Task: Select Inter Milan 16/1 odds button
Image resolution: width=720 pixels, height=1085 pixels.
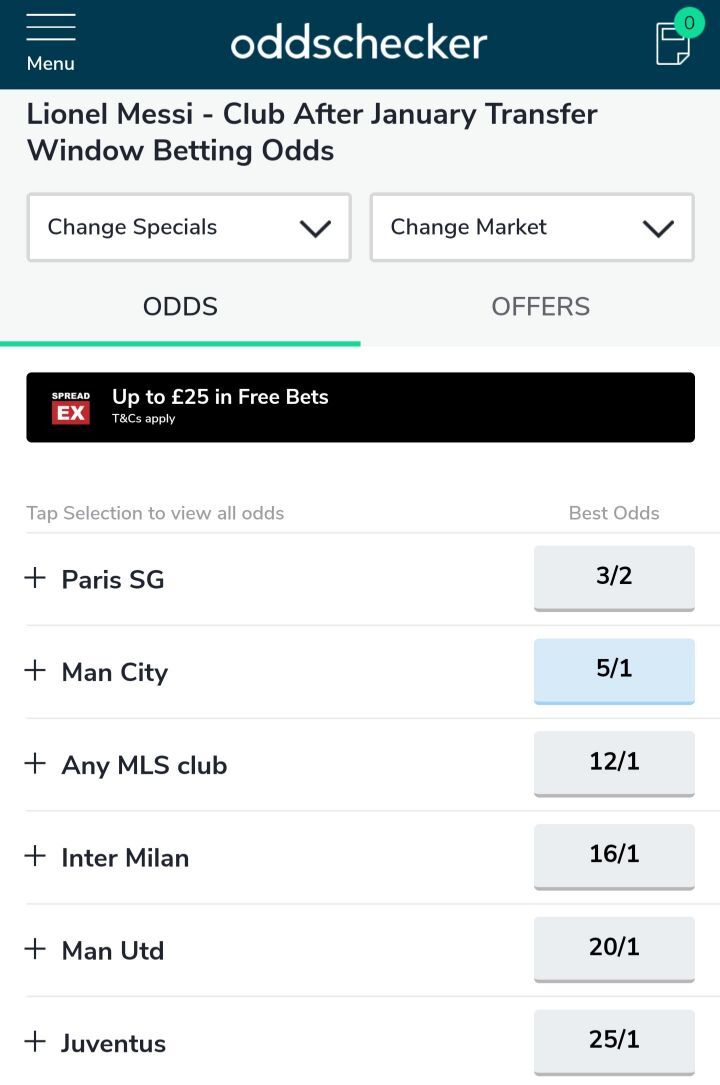Action: pos(614,856)
